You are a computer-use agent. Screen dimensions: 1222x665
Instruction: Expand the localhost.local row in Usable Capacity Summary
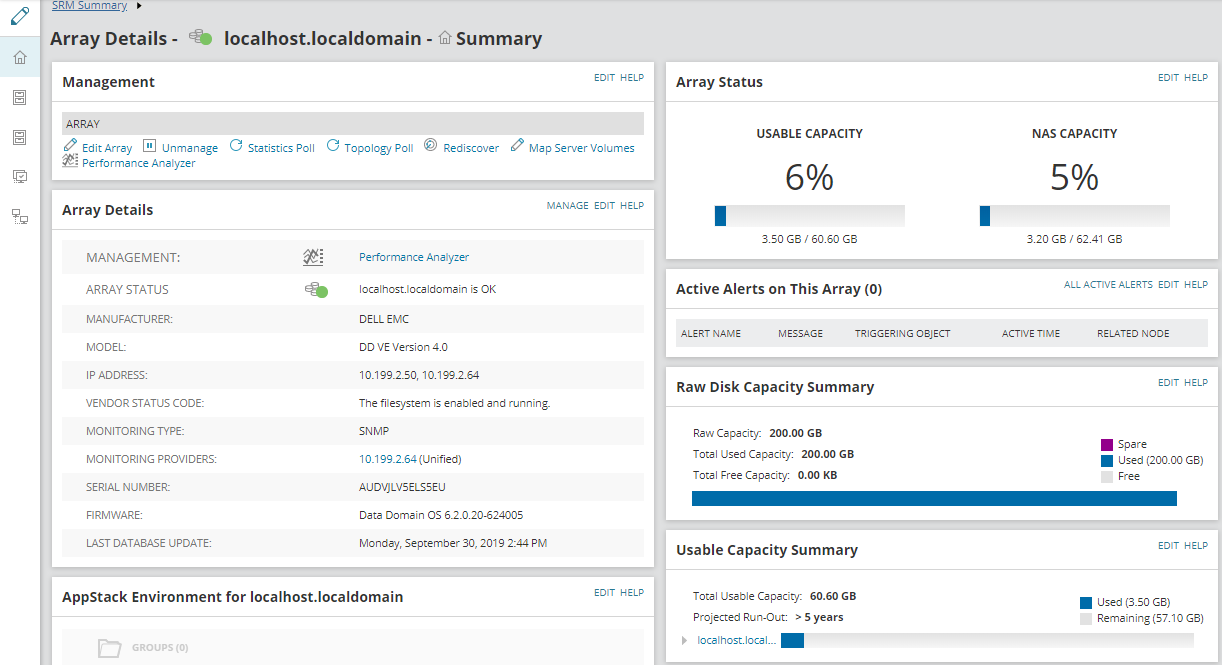click(x=684, y=640)
